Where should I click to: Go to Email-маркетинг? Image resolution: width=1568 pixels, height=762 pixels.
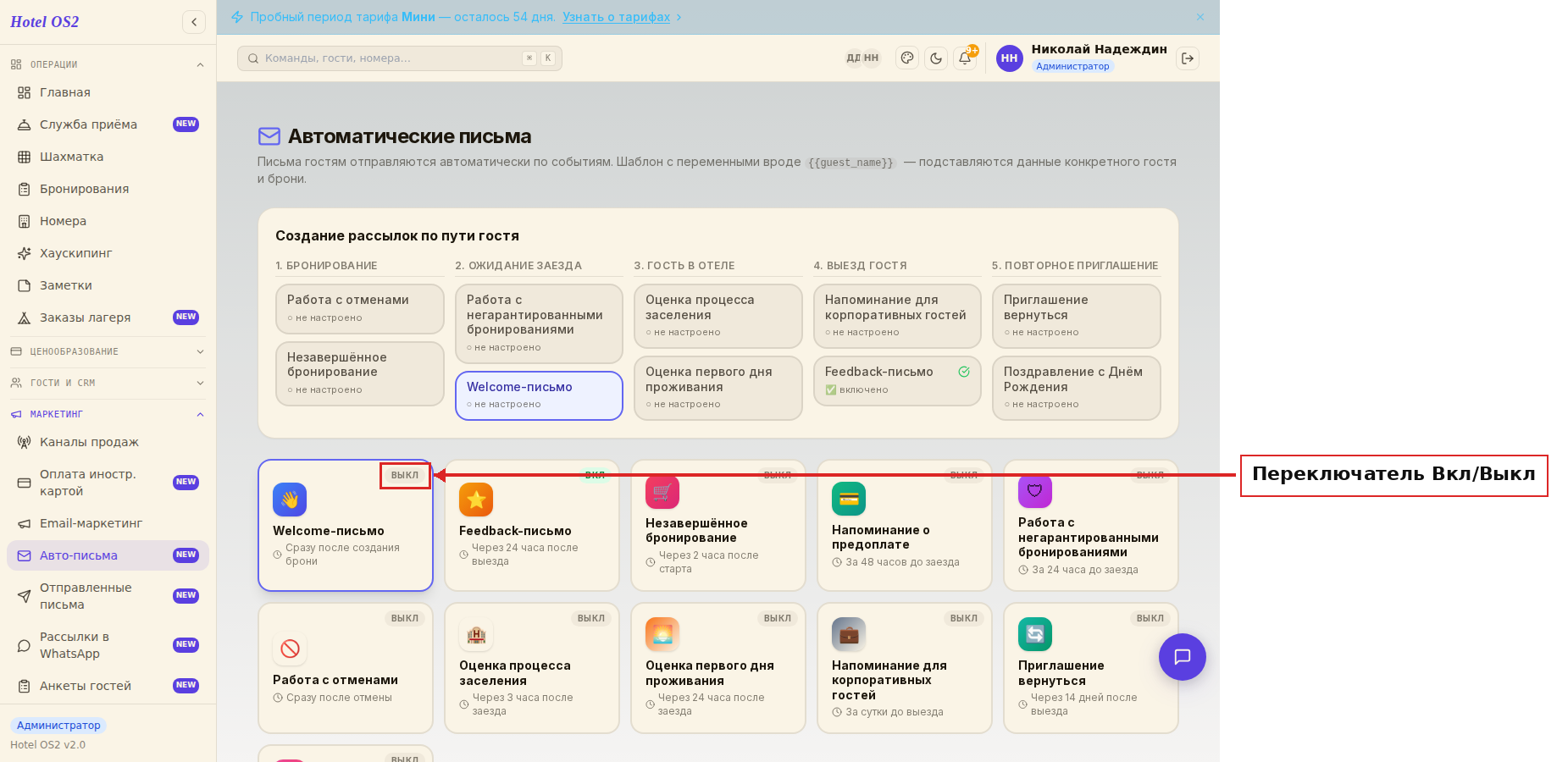coord(108,523)
